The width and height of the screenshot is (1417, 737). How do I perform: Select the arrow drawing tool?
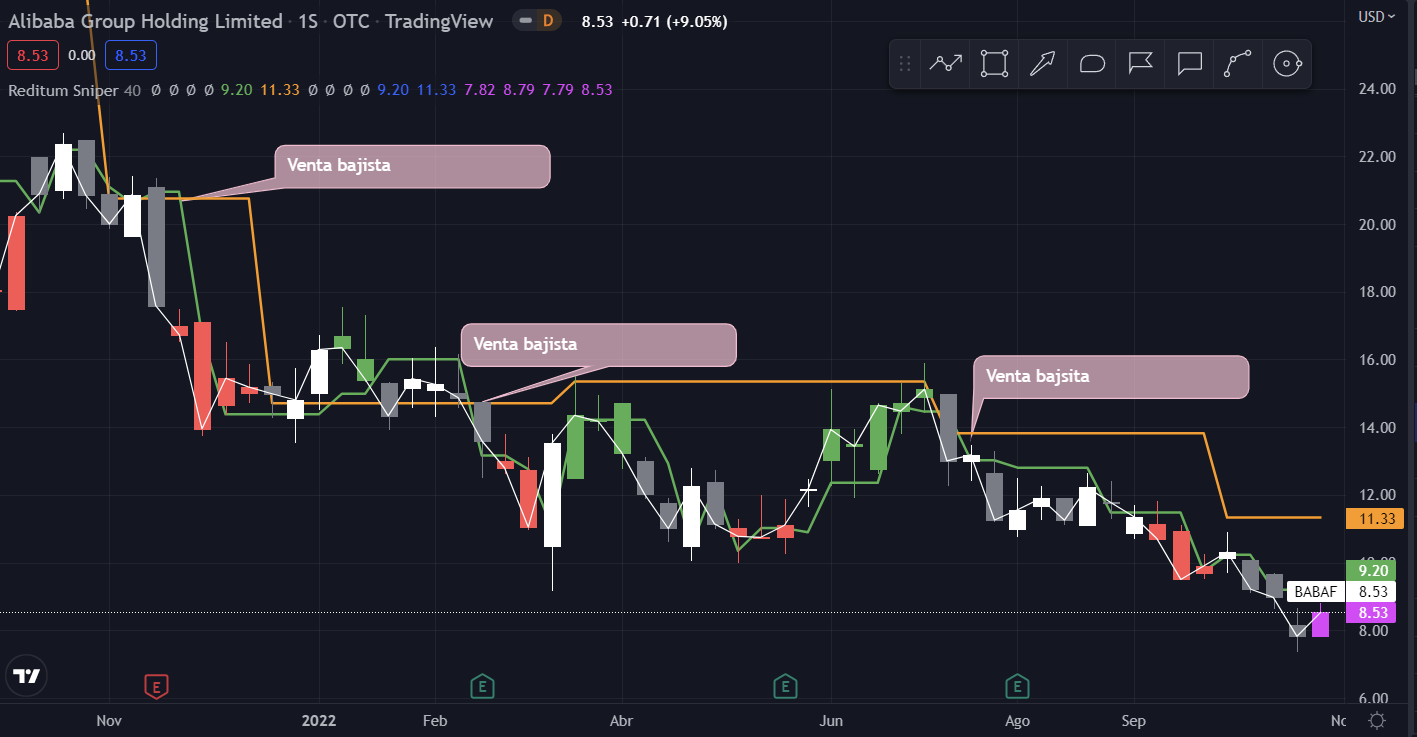pyautogui.click(x=1043, y=64)
